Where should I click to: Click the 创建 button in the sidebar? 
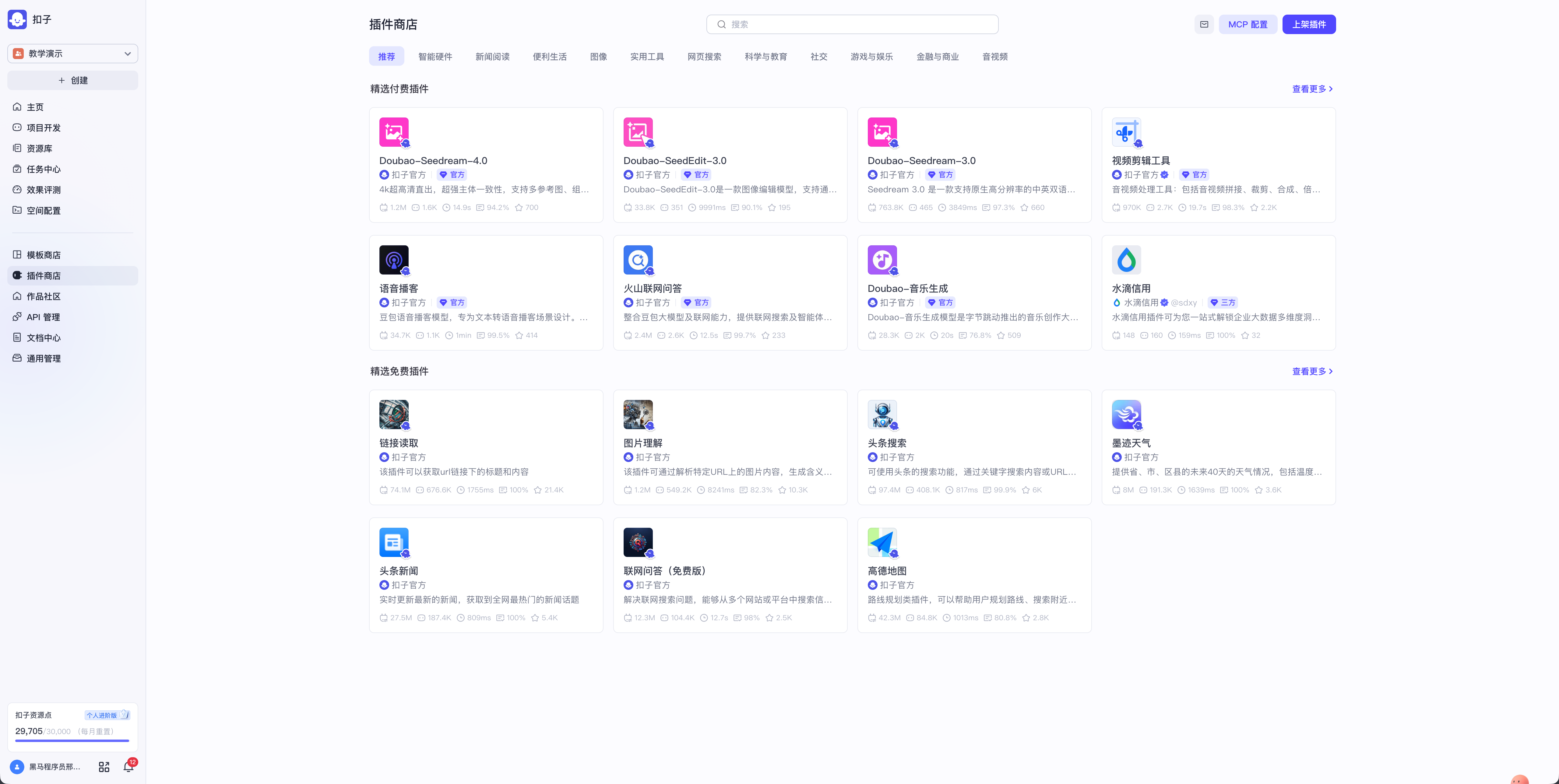click(73, 80)
